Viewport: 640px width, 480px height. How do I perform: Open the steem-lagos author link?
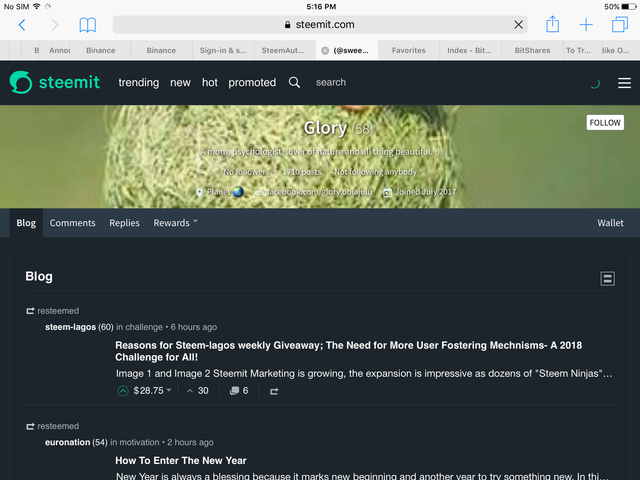tap(70, 327)
